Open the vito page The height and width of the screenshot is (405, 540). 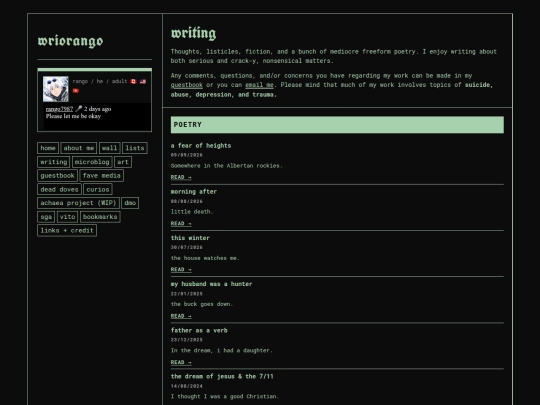[68, 217]
